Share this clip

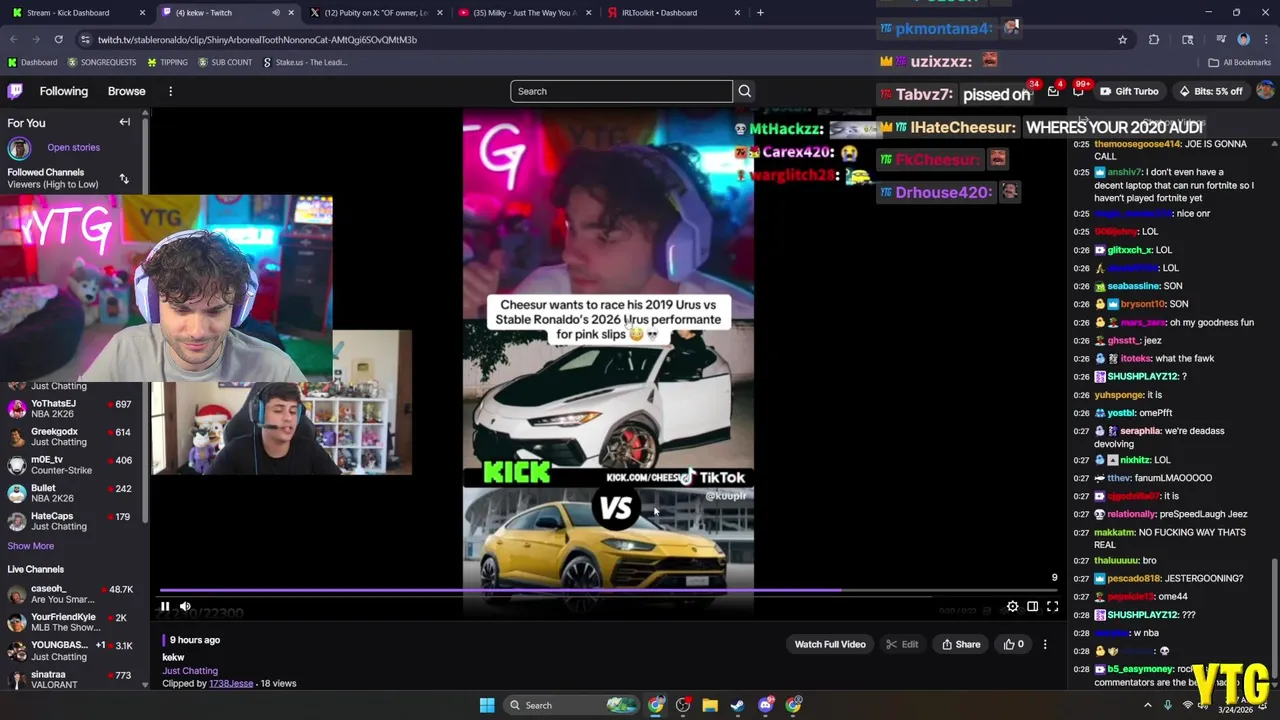click(961, 644)
